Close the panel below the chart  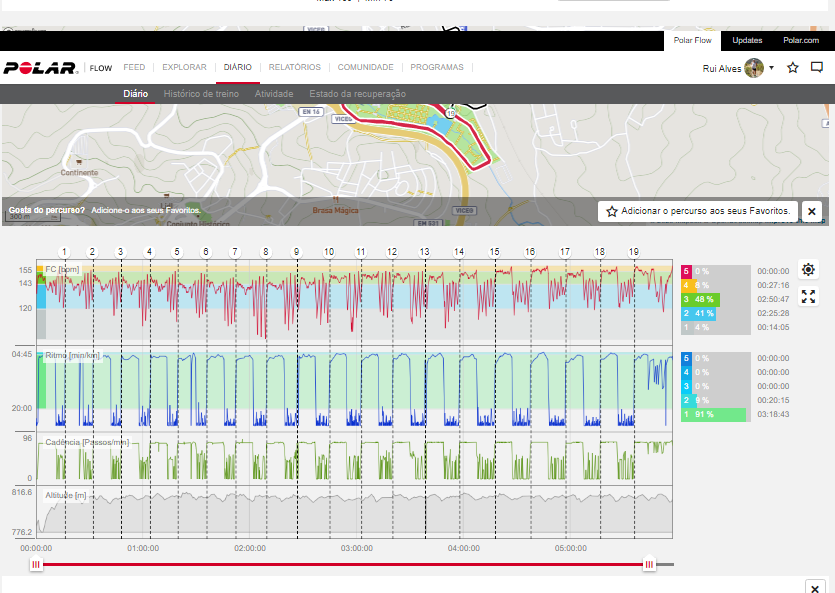(815, 588)
